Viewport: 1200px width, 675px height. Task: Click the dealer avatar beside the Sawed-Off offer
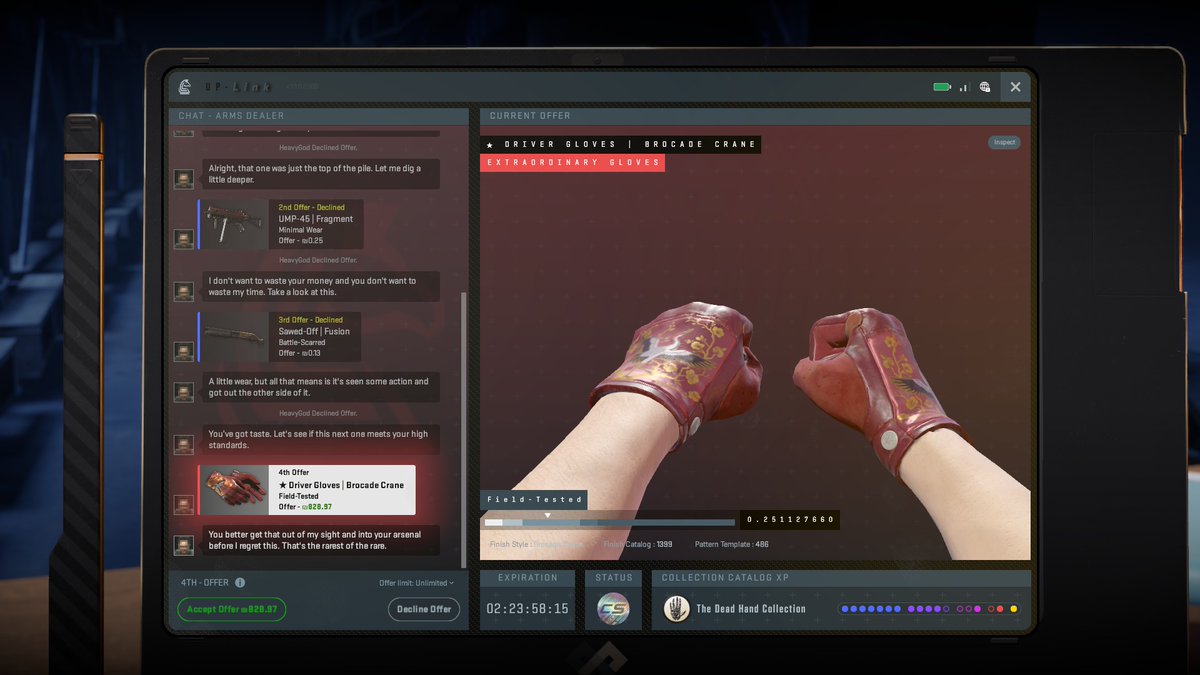pos(184,351)
